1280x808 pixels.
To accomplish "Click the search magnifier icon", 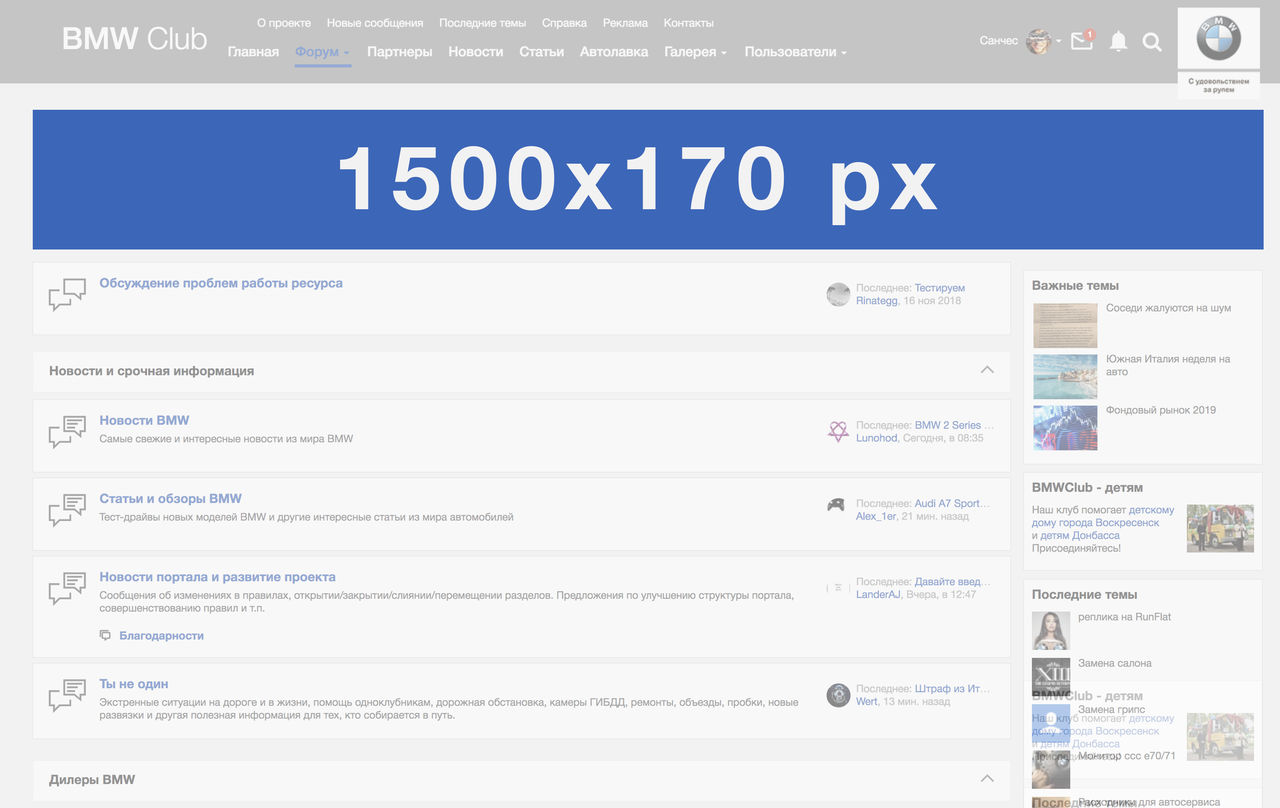I will click(1152, 42).
